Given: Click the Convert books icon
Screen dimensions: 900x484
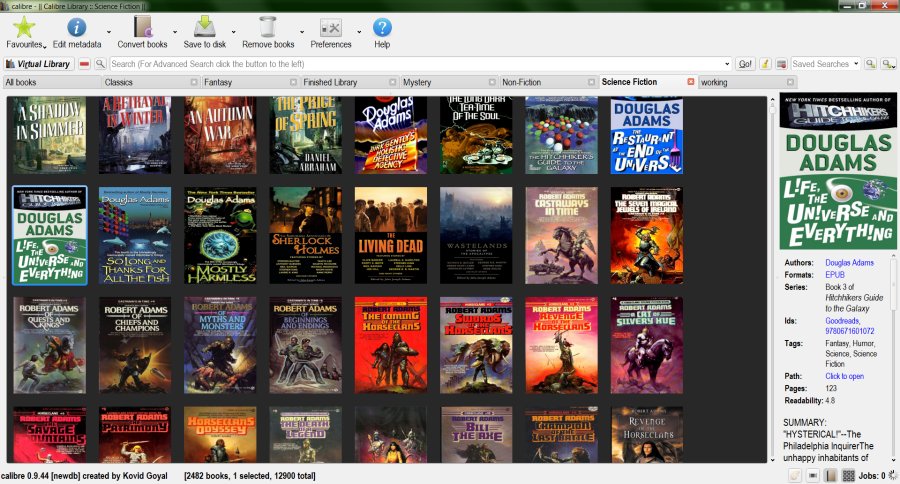Looking at the screenshot, I should point(142,28).
